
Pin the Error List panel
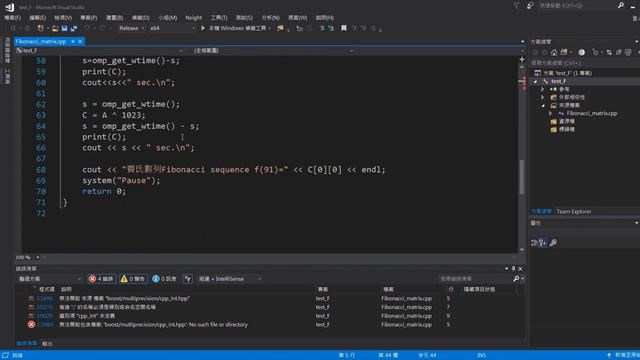(x=513, y=269)
